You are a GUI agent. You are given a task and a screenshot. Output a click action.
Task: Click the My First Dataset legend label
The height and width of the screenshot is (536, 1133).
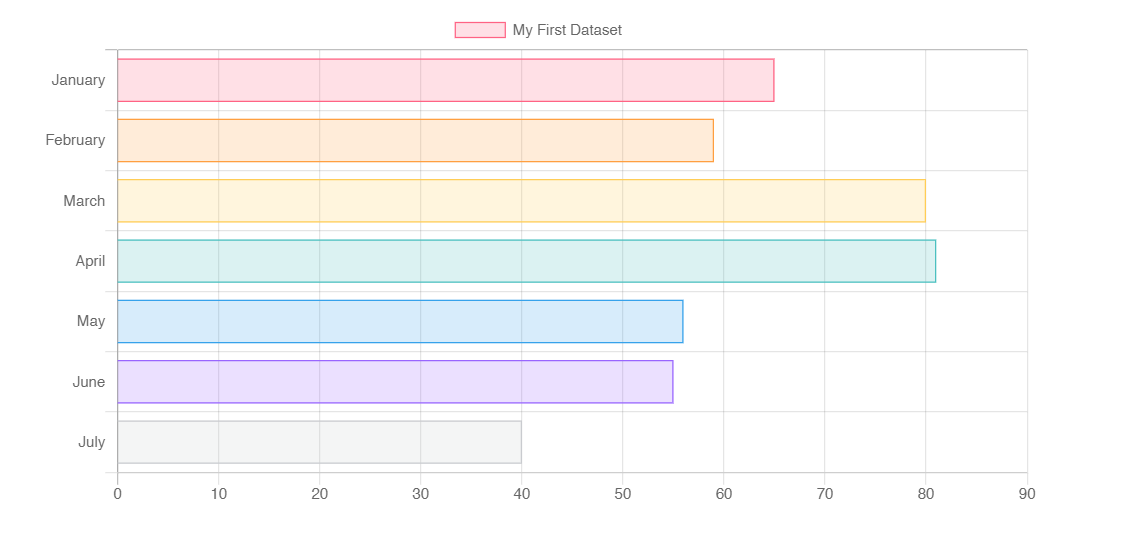point(567,30)
